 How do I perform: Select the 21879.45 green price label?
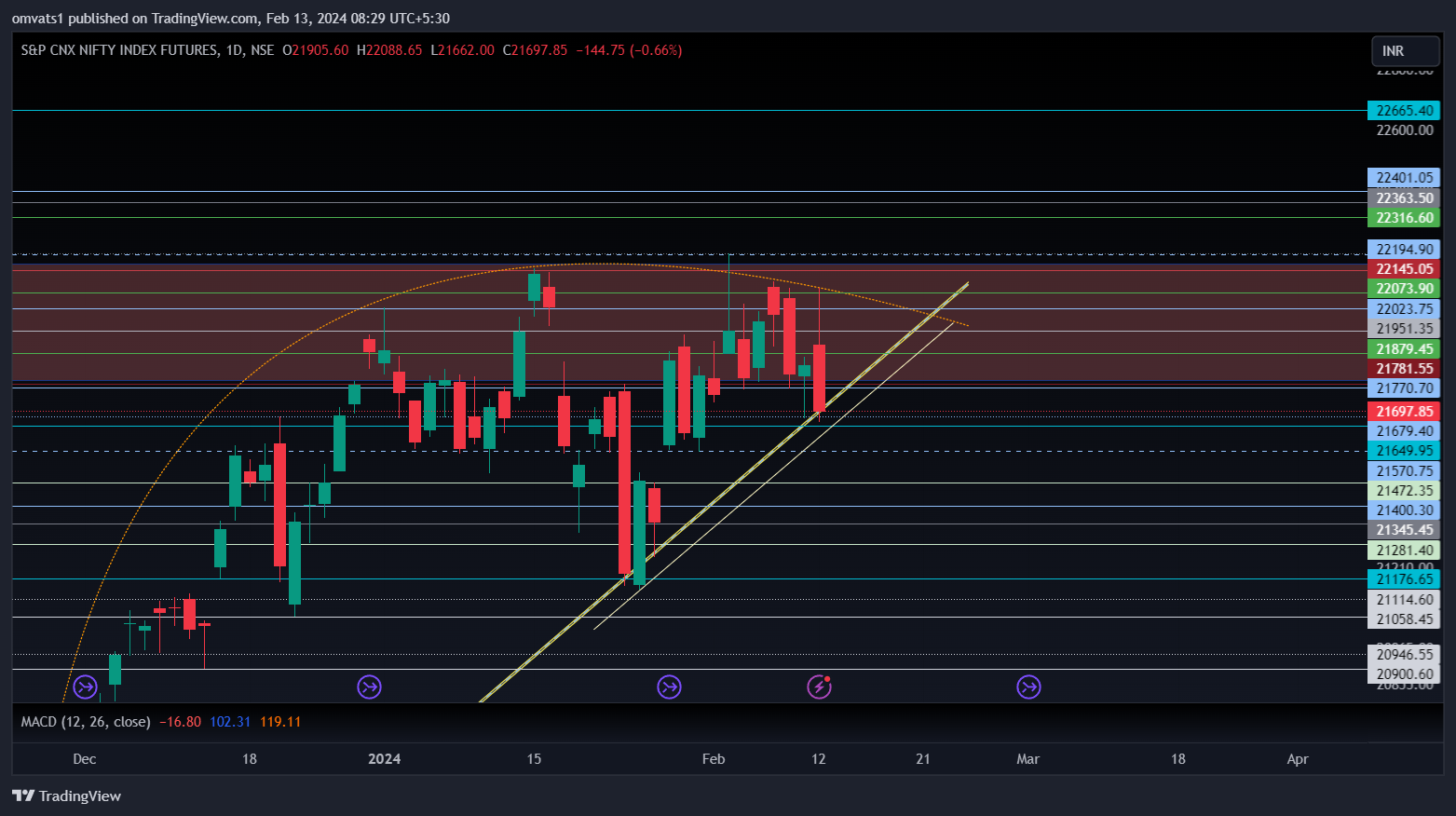point(1403,349)
